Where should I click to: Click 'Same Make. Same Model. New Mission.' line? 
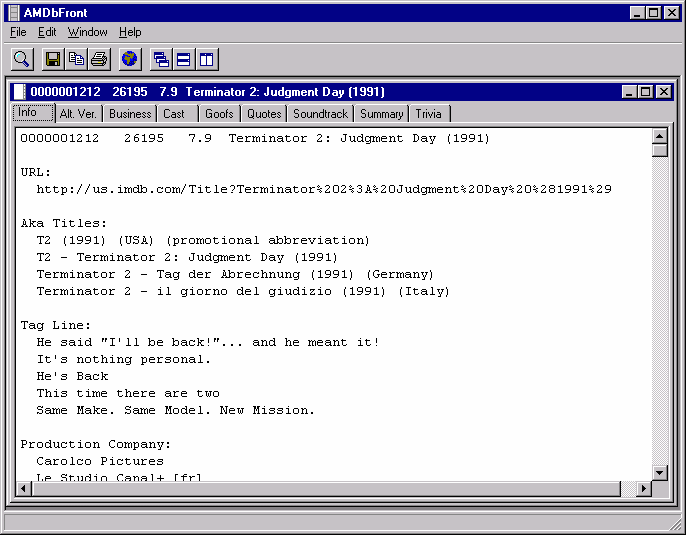point(175,410)
